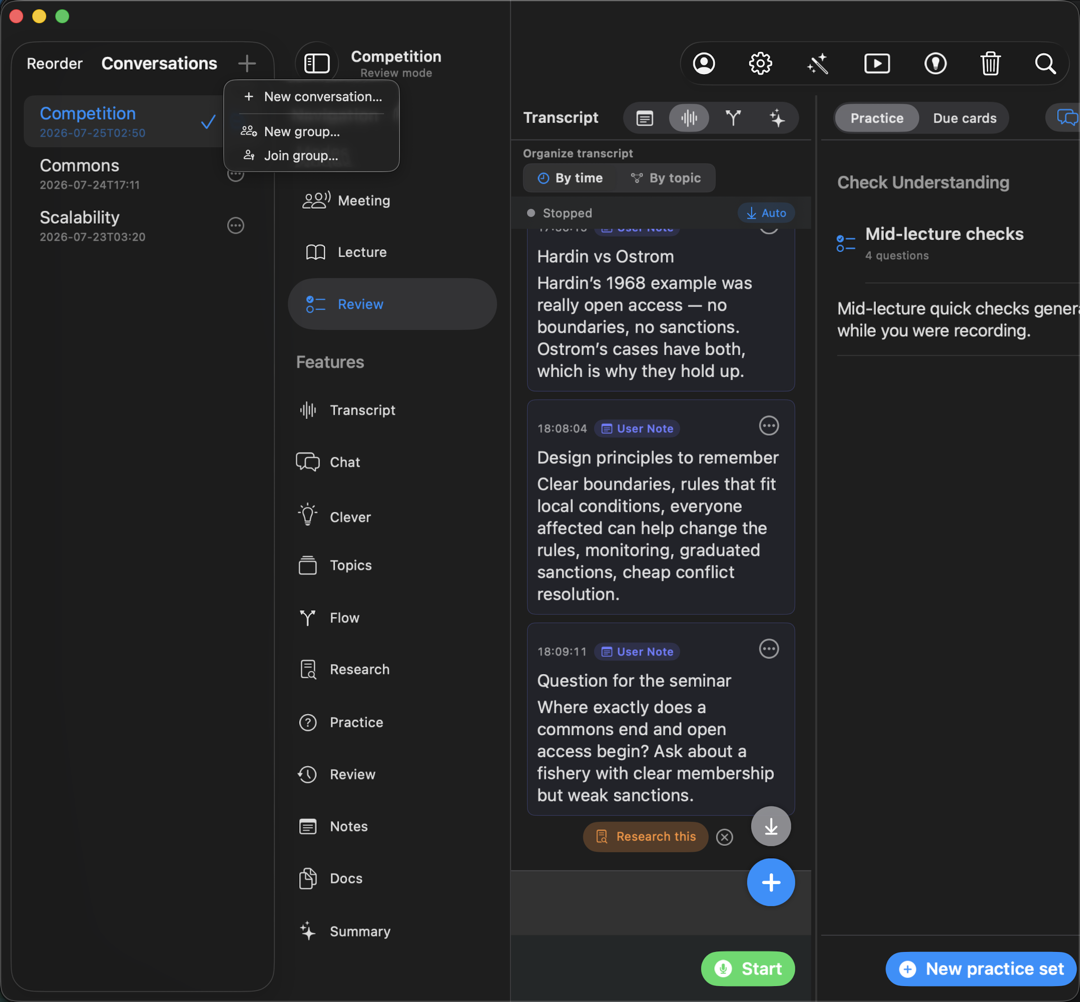Click the User Note tag at 18:08:04
1080x1002 pixels.
637,428
